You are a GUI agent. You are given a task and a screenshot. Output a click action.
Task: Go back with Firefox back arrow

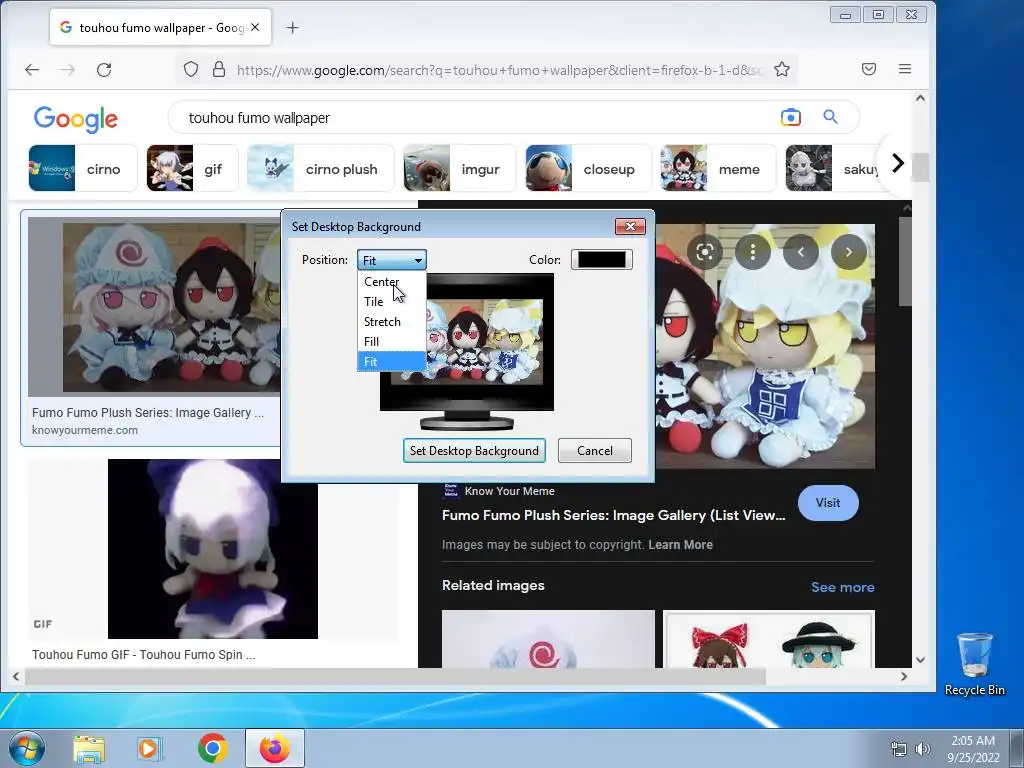click(32, 69)
